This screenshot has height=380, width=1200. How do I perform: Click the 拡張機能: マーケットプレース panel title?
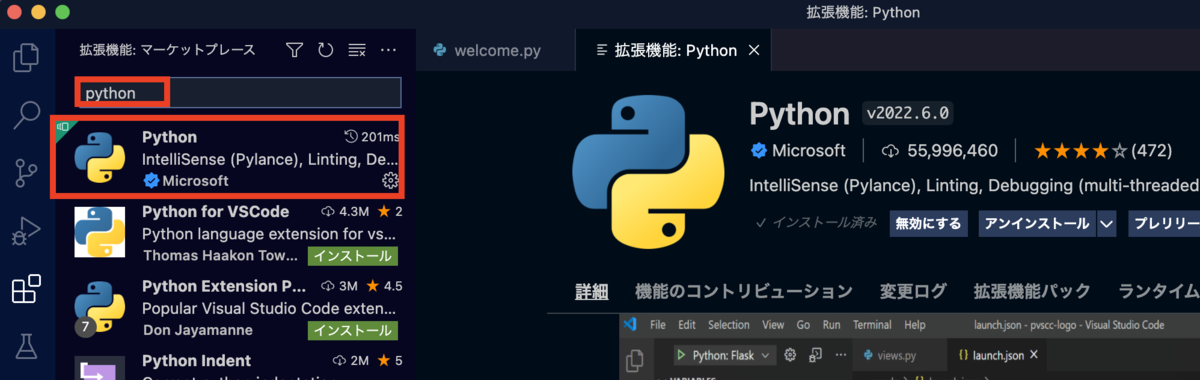click(168, 49)
